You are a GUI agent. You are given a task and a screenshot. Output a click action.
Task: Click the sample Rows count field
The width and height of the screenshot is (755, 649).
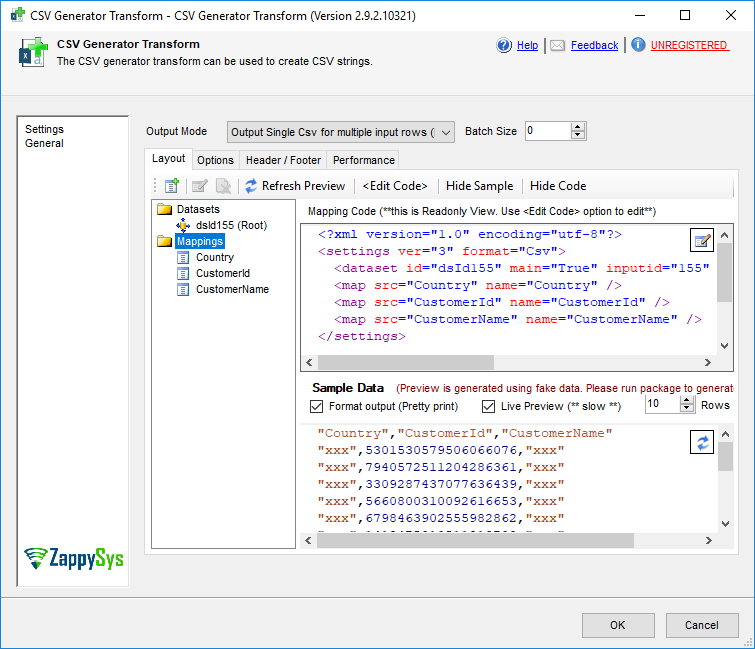pyautogui.click(x=663, y=403)
